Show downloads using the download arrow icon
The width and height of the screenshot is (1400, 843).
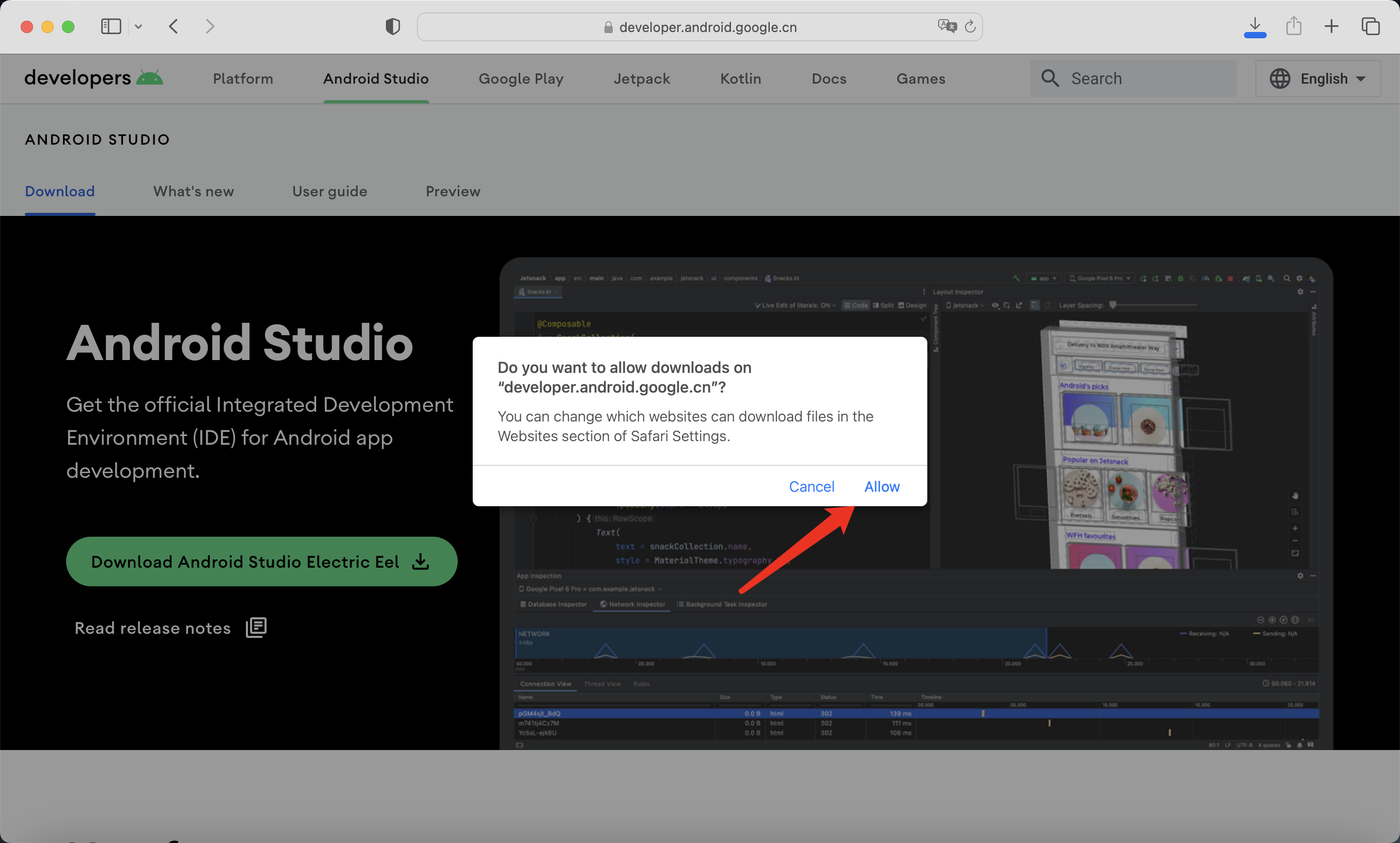pos(1255,26)
